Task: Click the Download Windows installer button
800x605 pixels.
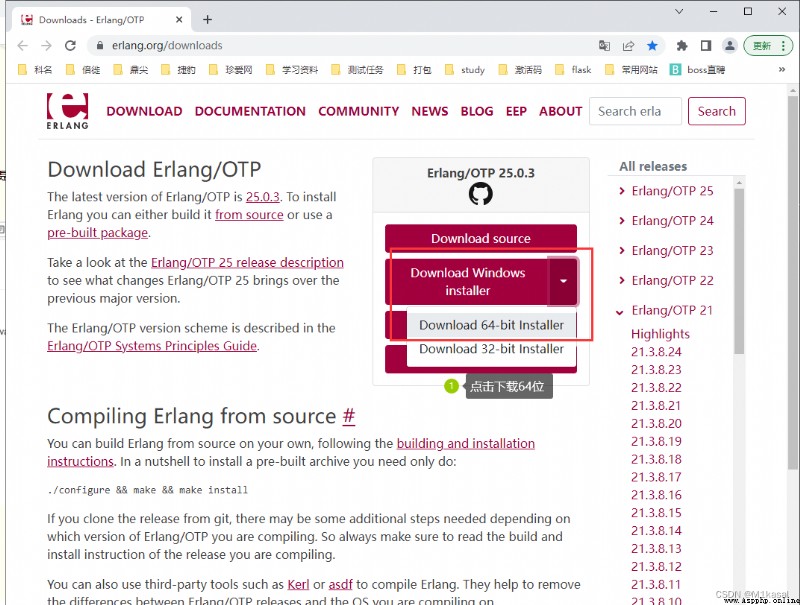Action: (467, 282)
